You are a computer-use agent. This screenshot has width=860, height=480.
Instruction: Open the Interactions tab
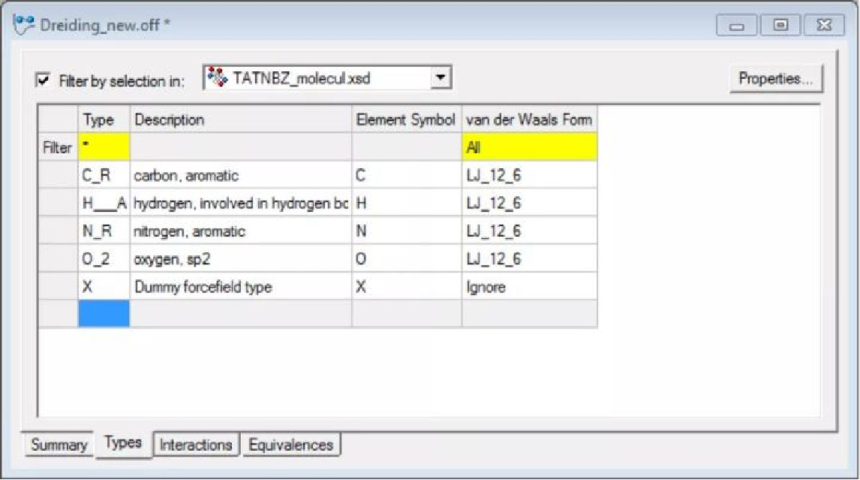(196, 444)
